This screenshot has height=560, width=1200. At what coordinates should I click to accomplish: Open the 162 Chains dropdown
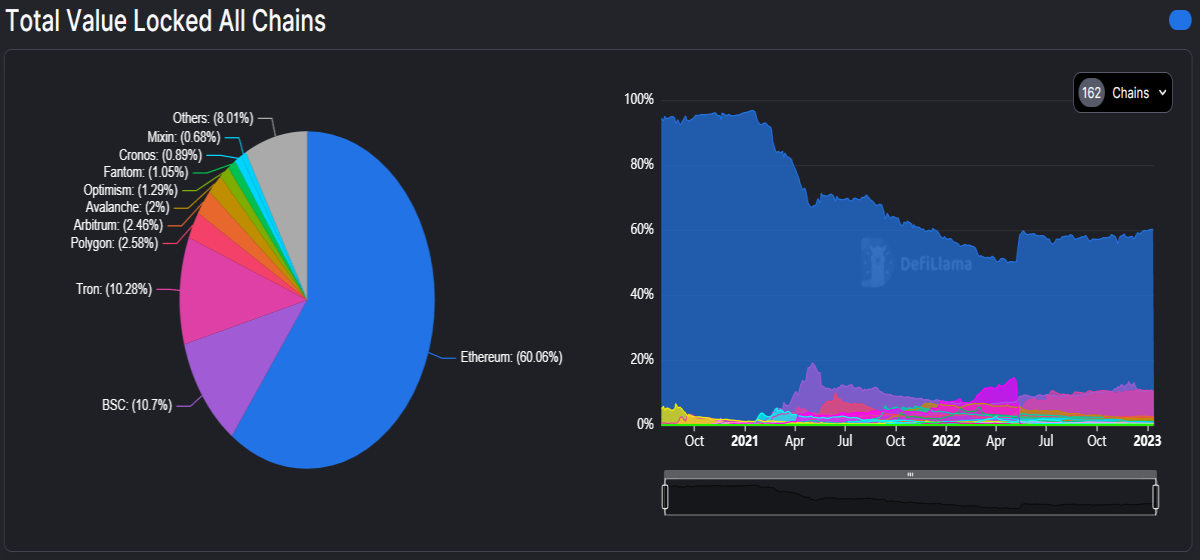[1122, 93]
